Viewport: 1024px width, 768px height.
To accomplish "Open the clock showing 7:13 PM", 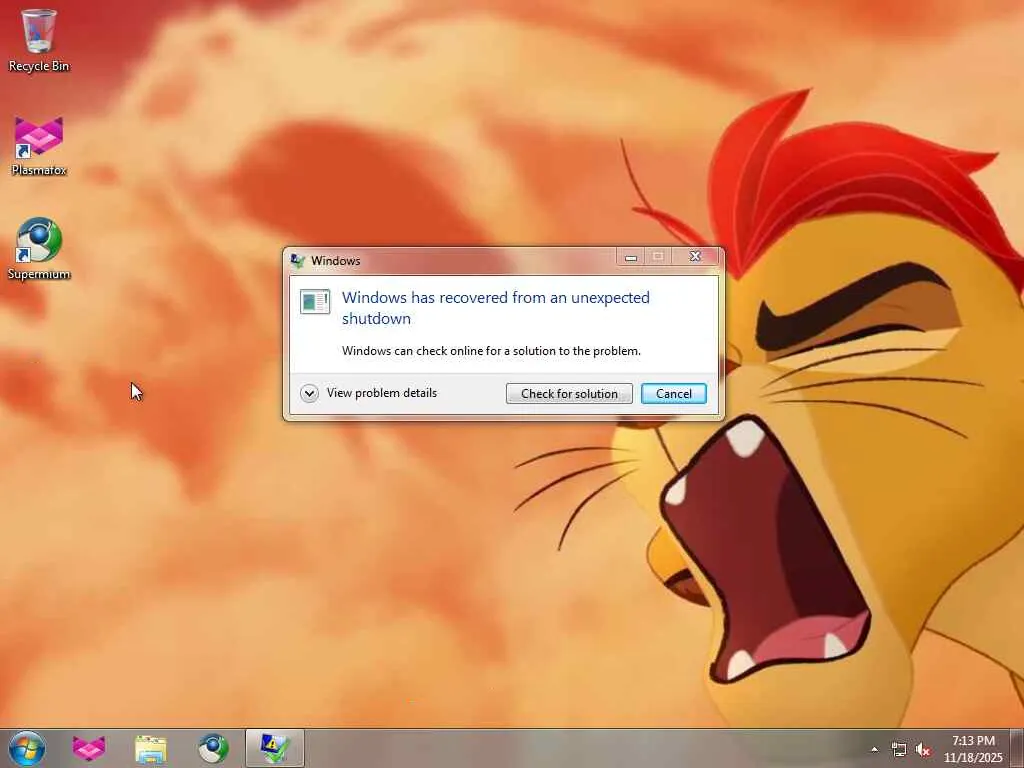I will [x=973, y=748].
